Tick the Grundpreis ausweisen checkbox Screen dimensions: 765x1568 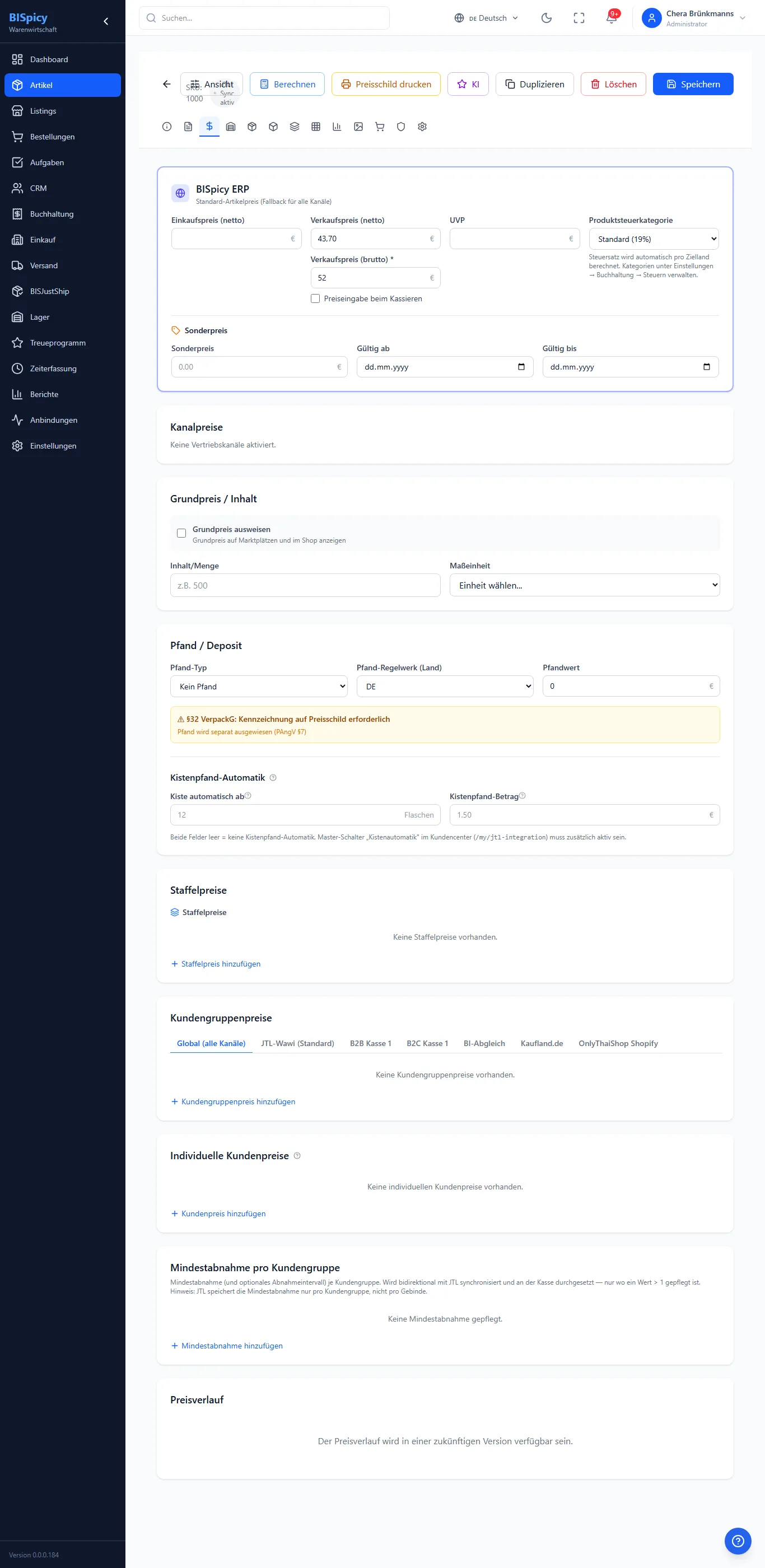point(181,533)
